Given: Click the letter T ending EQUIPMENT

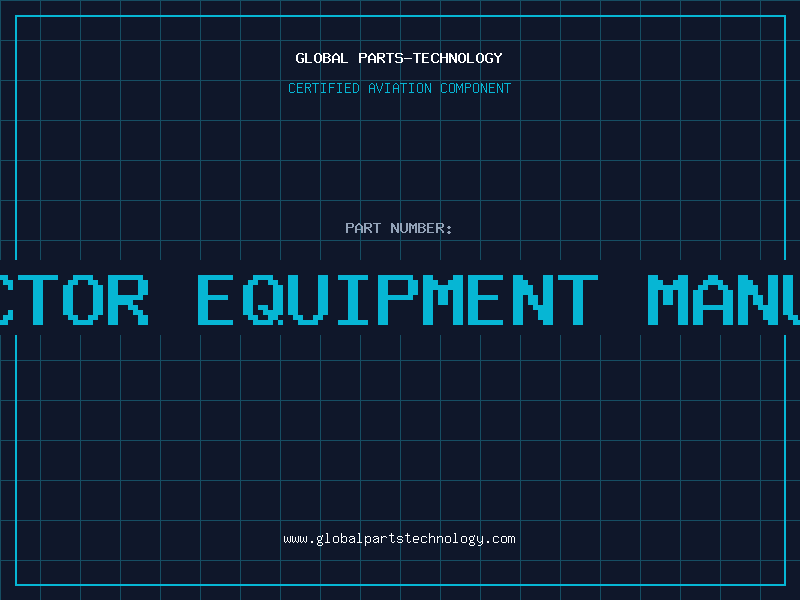Looking at the screenshot, I should [x=578, y=300].
